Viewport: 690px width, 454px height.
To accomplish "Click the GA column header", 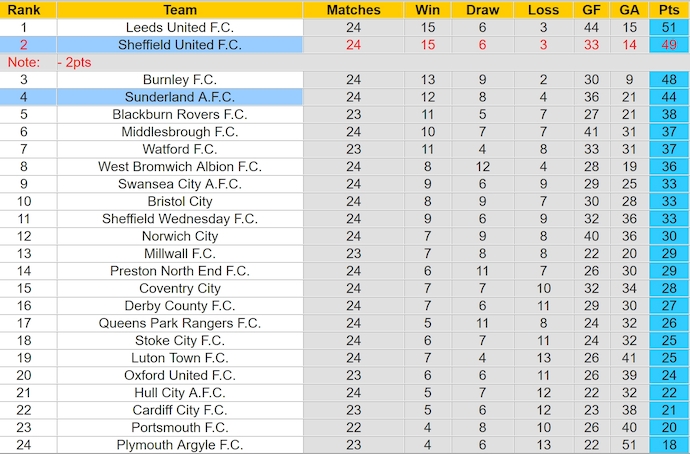I will tap(629, 10).
